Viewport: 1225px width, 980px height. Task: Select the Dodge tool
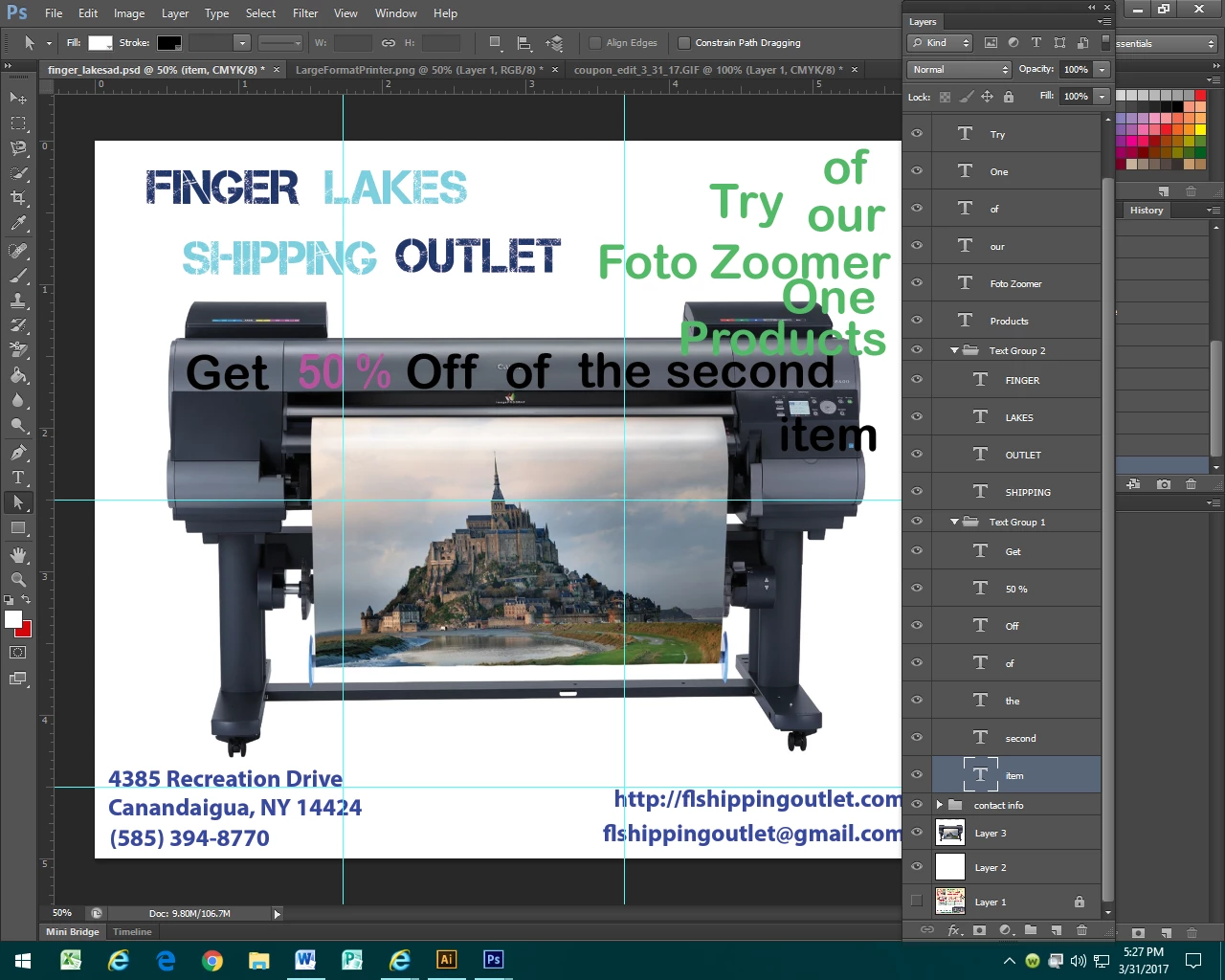click(18, 425)
